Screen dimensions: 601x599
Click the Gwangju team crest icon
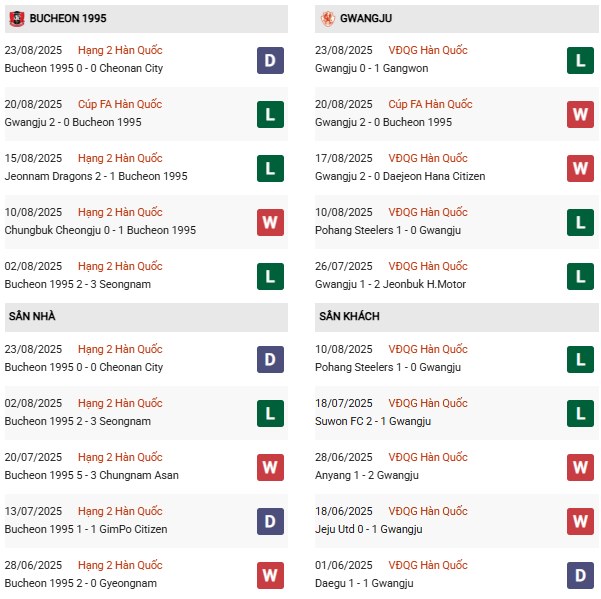326,18
